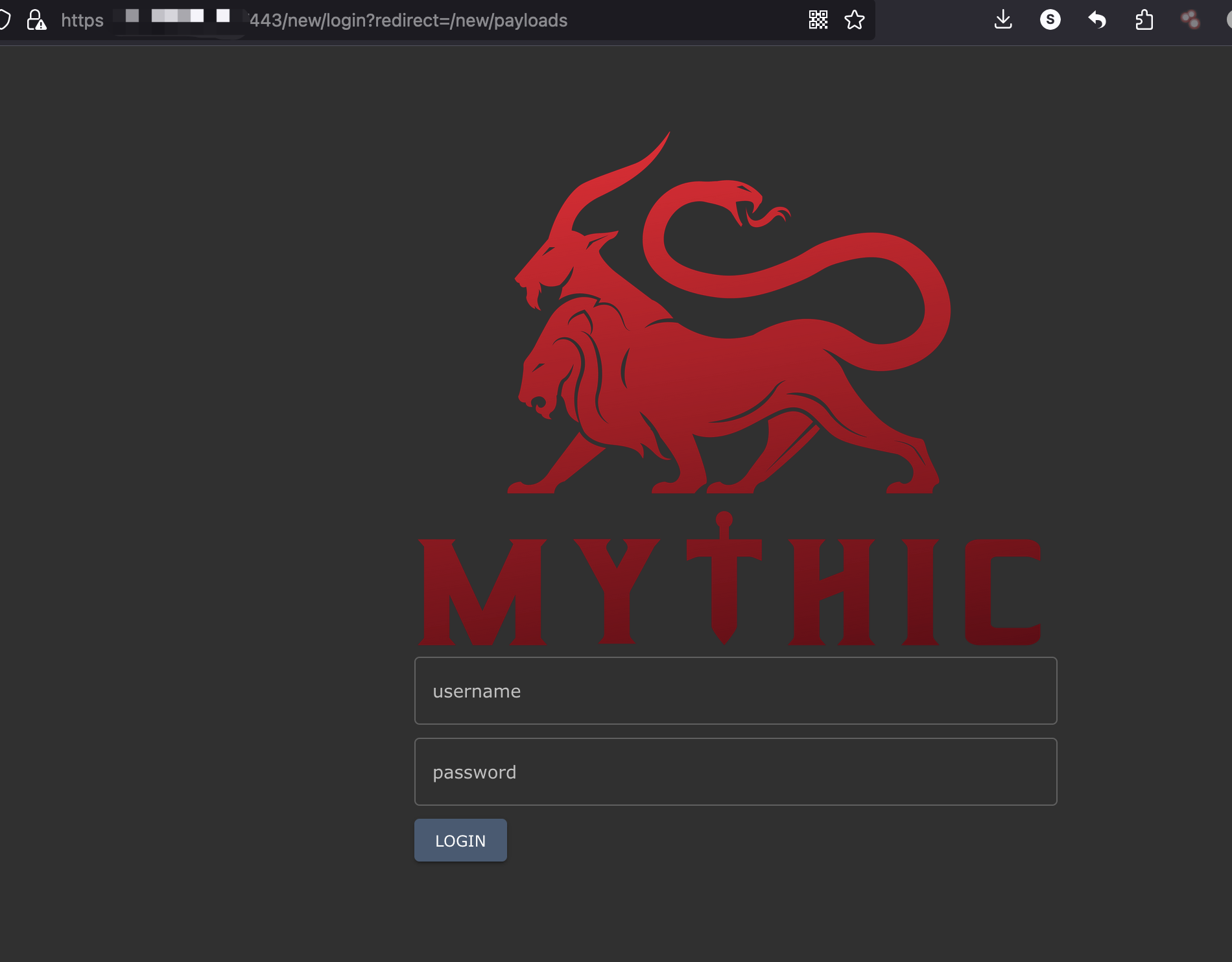Bookmark this page with the star icon
Viewport: 1232px width, 962px height.
coord(855,20)
